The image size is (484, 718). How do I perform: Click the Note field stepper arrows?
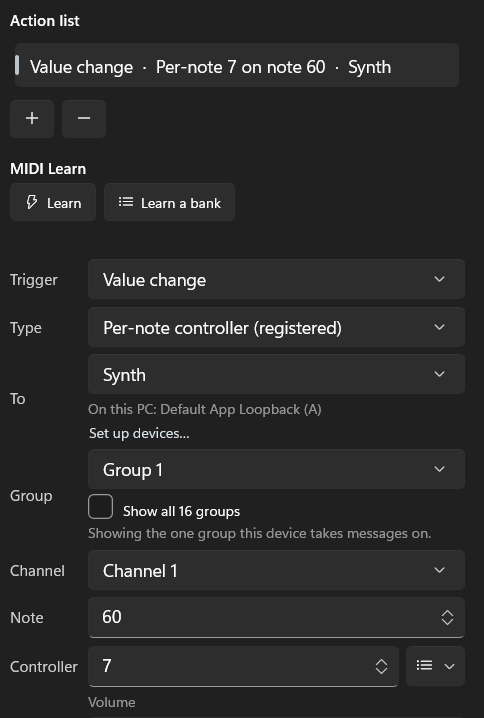[x=447, y=617]
